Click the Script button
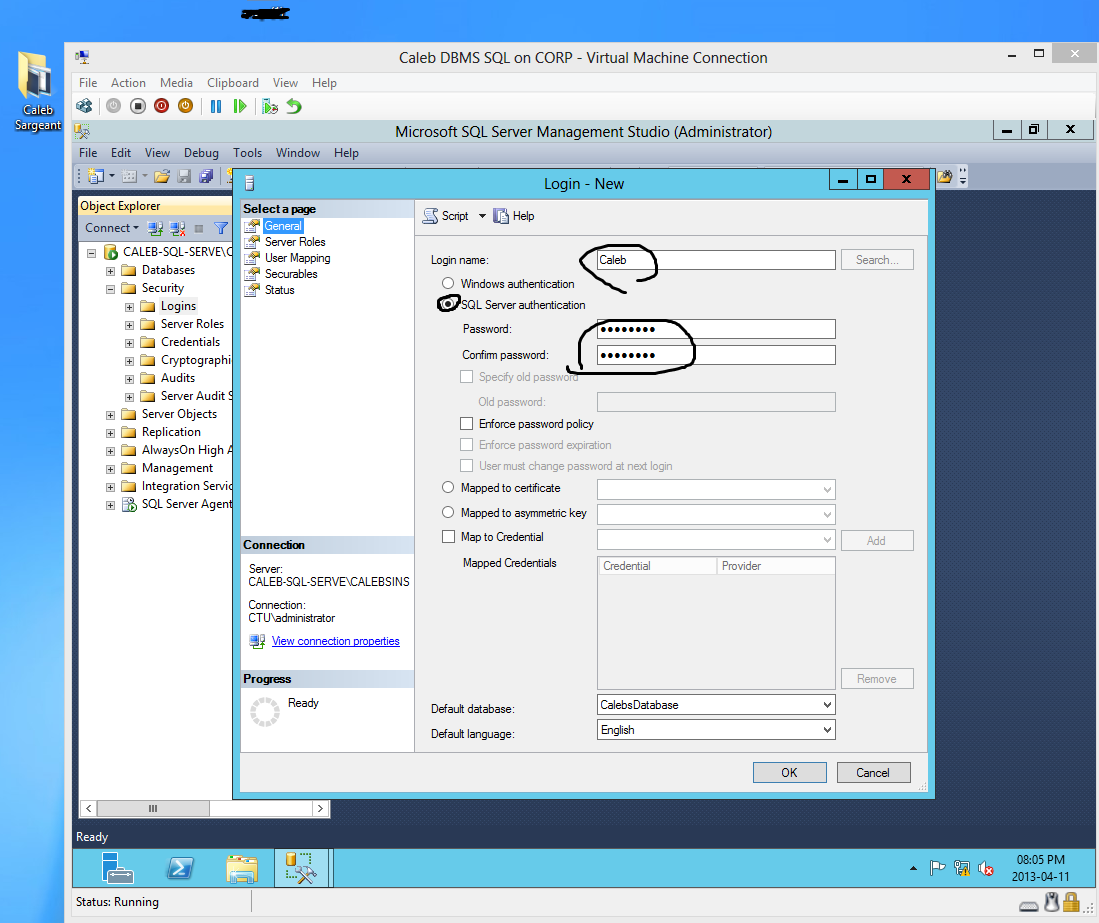The image size is (1099, 923). pos(446,216)
